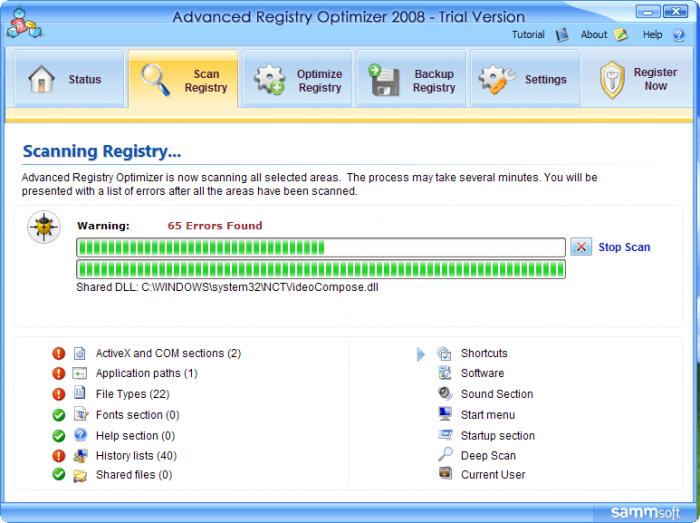Select Shared files (0) entry
Image resolution: width=700 pixels, height=523 pixels.
click(134, 475)
